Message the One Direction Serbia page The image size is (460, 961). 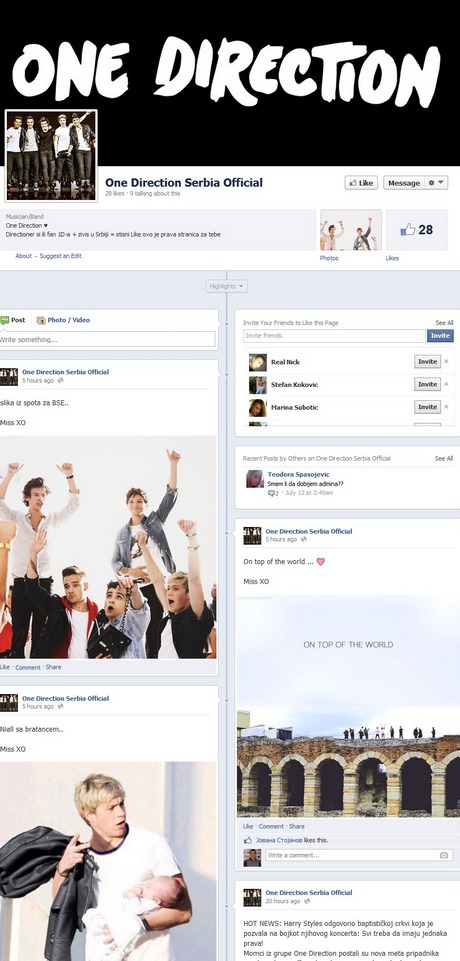pyautogui.click(x=404, y=183)
